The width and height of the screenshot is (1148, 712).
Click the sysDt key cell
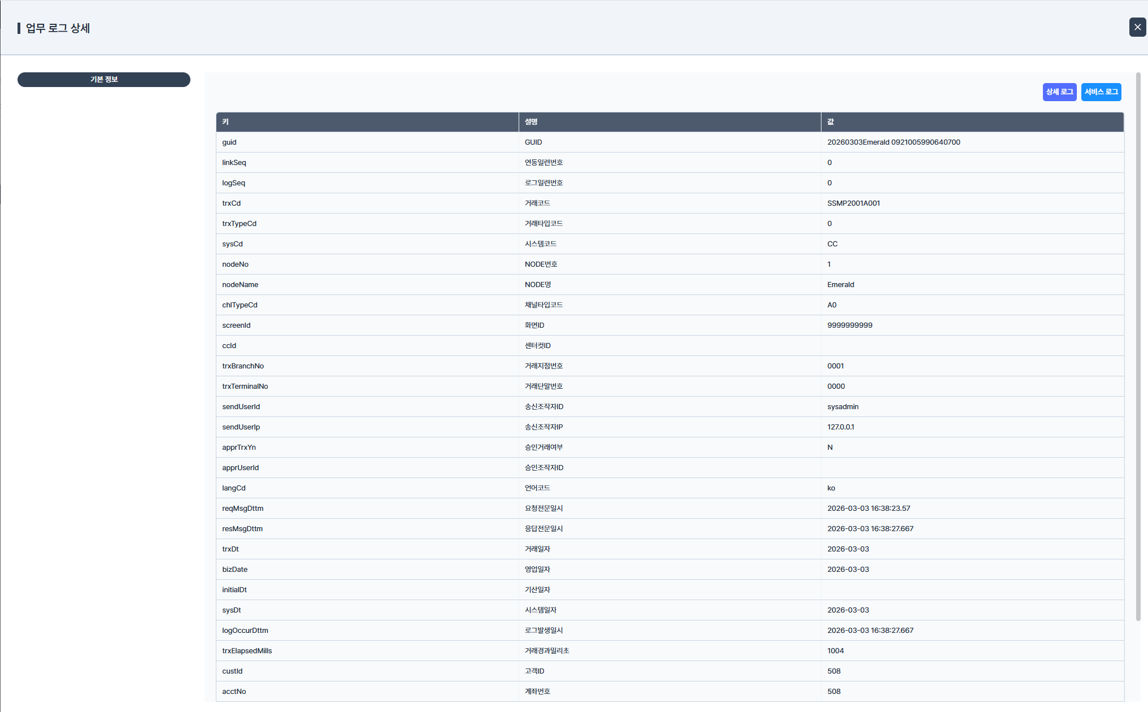click(x=367, y=609)
